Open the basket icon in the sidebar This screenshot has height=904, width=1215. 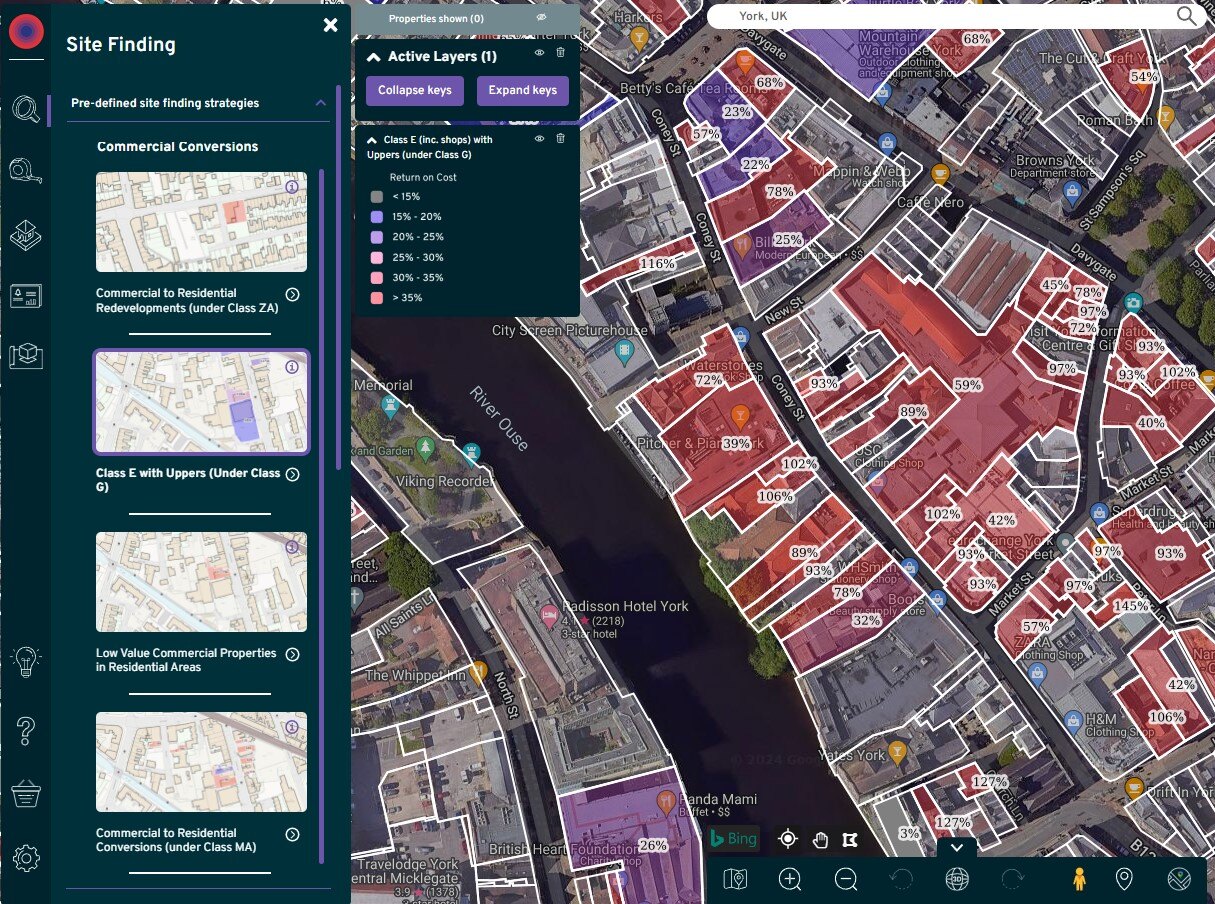point(27,793)
